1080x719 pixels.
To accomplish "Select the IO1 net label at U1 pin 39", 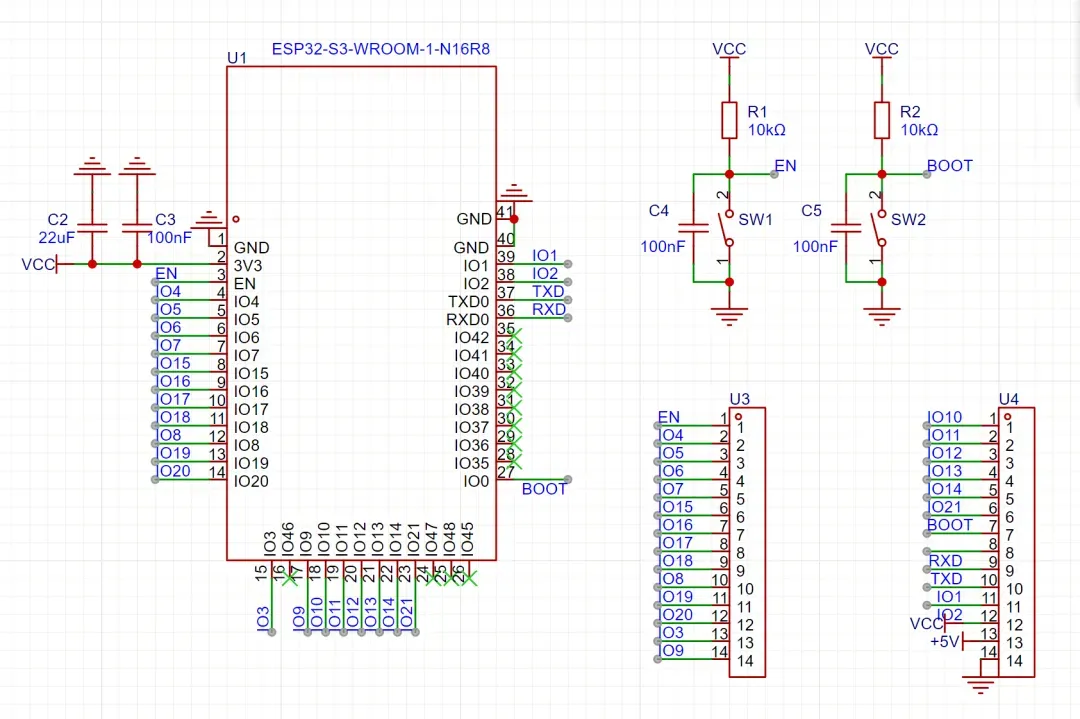I will tap(544, 256).
